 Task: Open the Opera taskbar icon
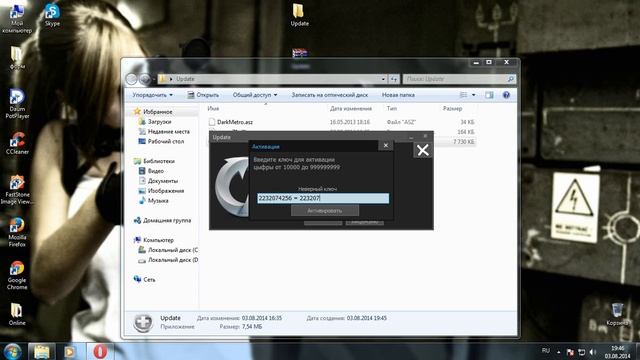[x=100, y=351]
